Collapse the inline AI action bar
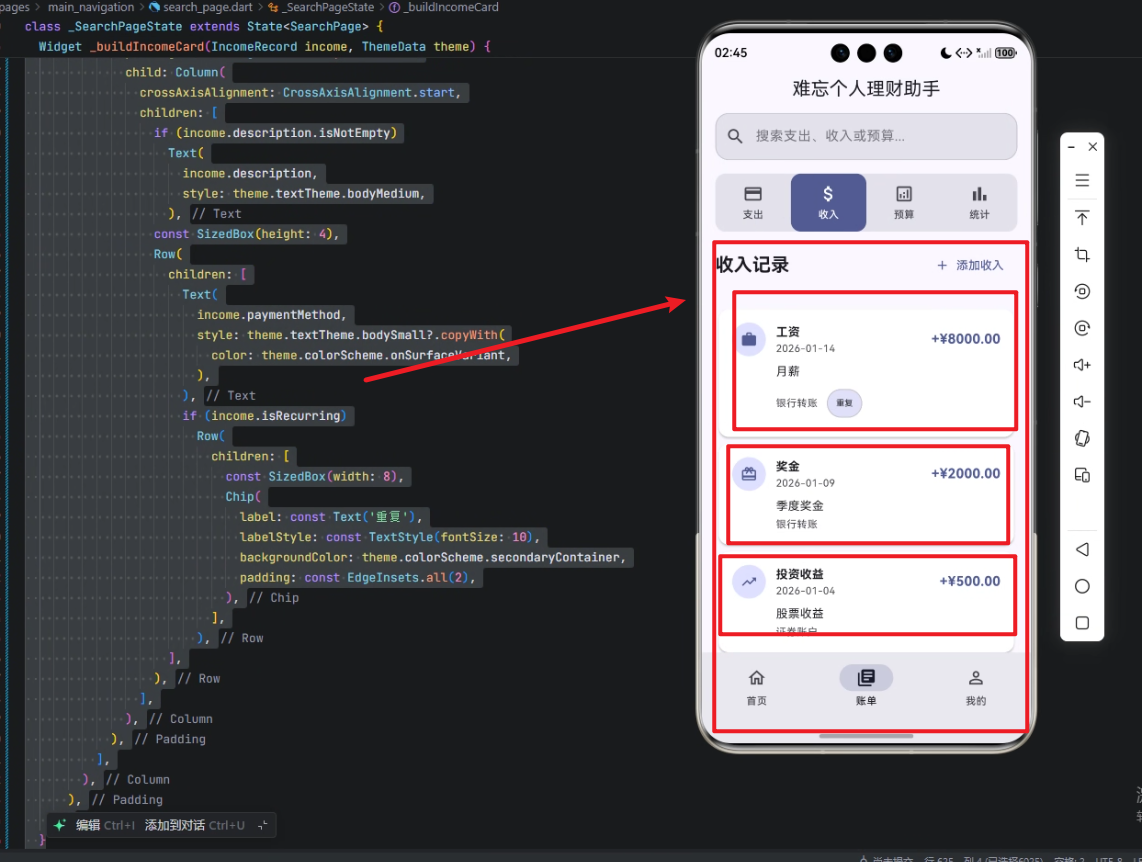This screenshot has width=1142, height=862. (x=263, y=825)
